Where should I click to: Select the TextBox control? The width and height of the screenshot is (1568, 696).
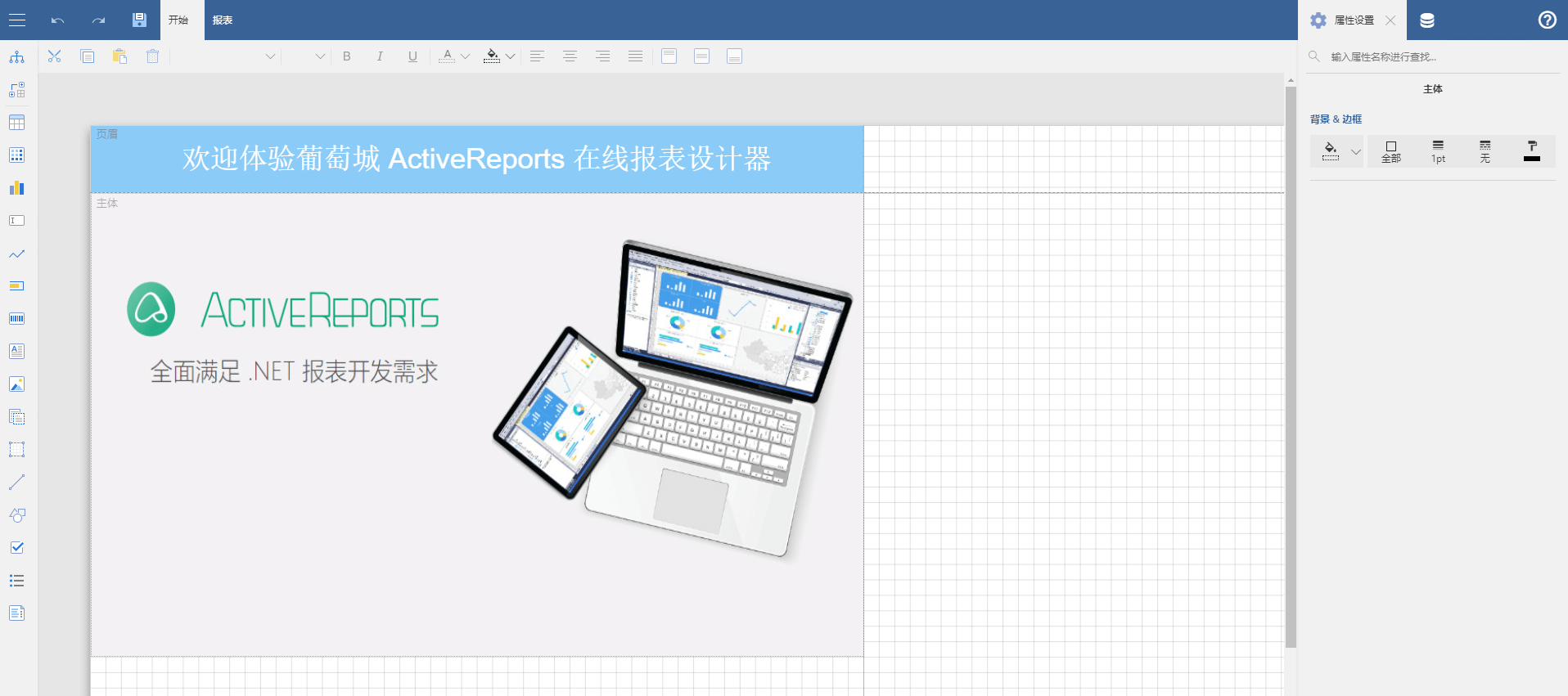coord(16,221)
